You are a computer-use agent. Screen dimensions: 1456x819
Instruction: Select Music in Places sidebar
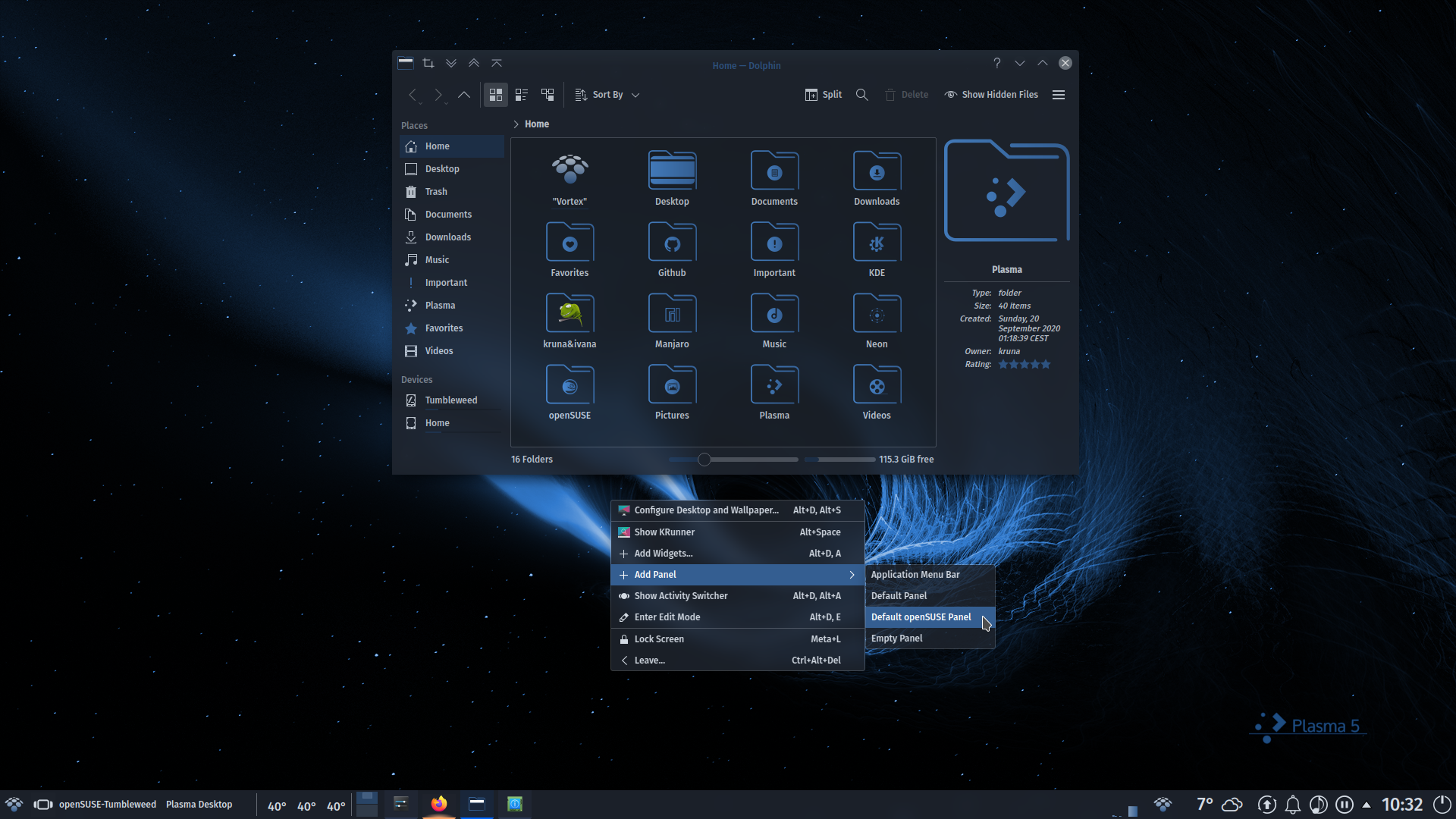[x=452, y=260]
